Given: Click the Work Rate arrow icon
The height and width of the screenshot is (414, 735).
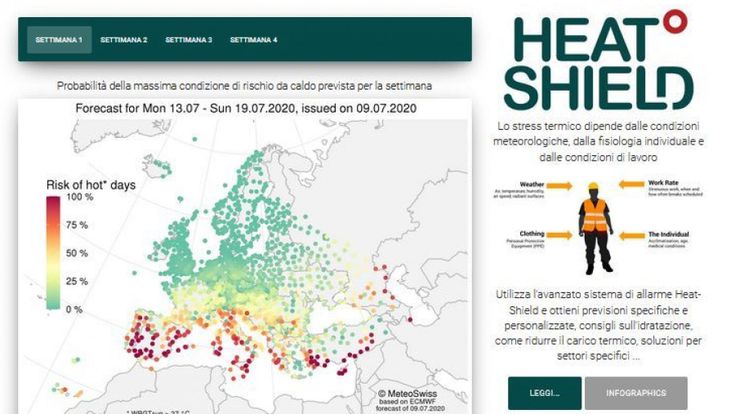Looking at the screenshot, I should (632, 185).
